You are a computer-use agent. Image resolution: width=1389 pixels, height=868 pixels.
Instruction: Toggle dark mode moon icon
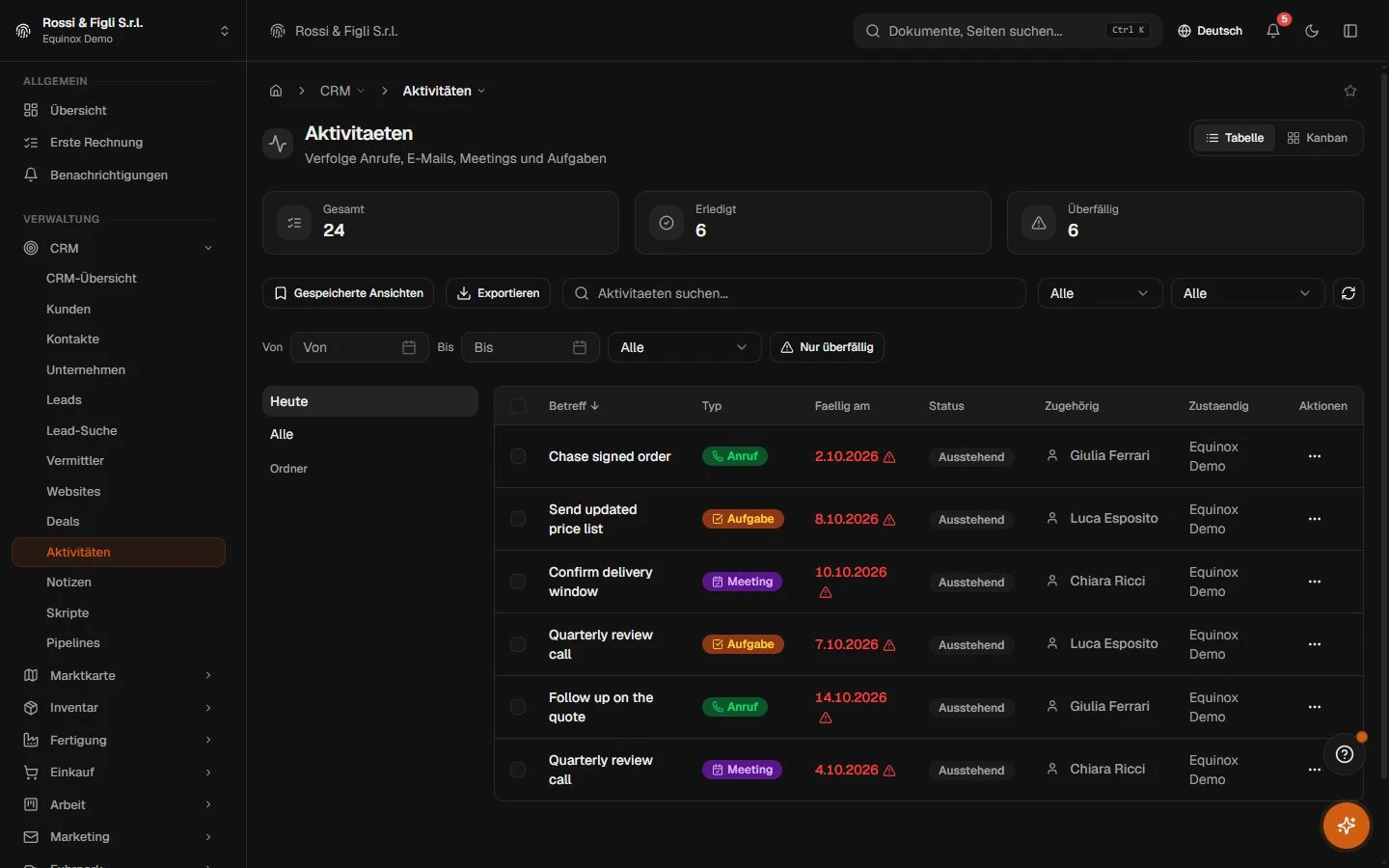pyautogui.click(x=1312, y=31)
